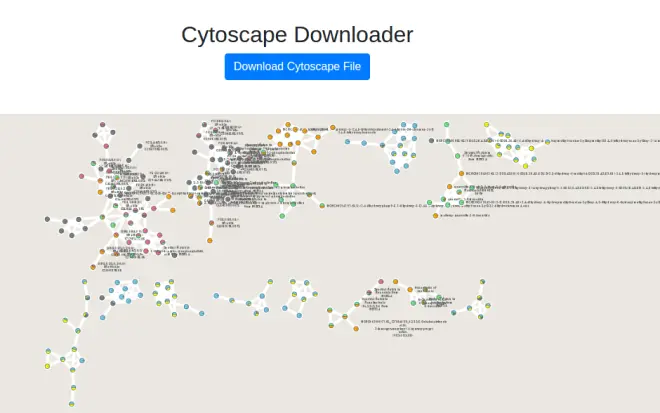This screenshot has width=660, height=413.
Task: Select the pure yellow node at lower-left cluster's edge
Action: [x=47, y=366]
